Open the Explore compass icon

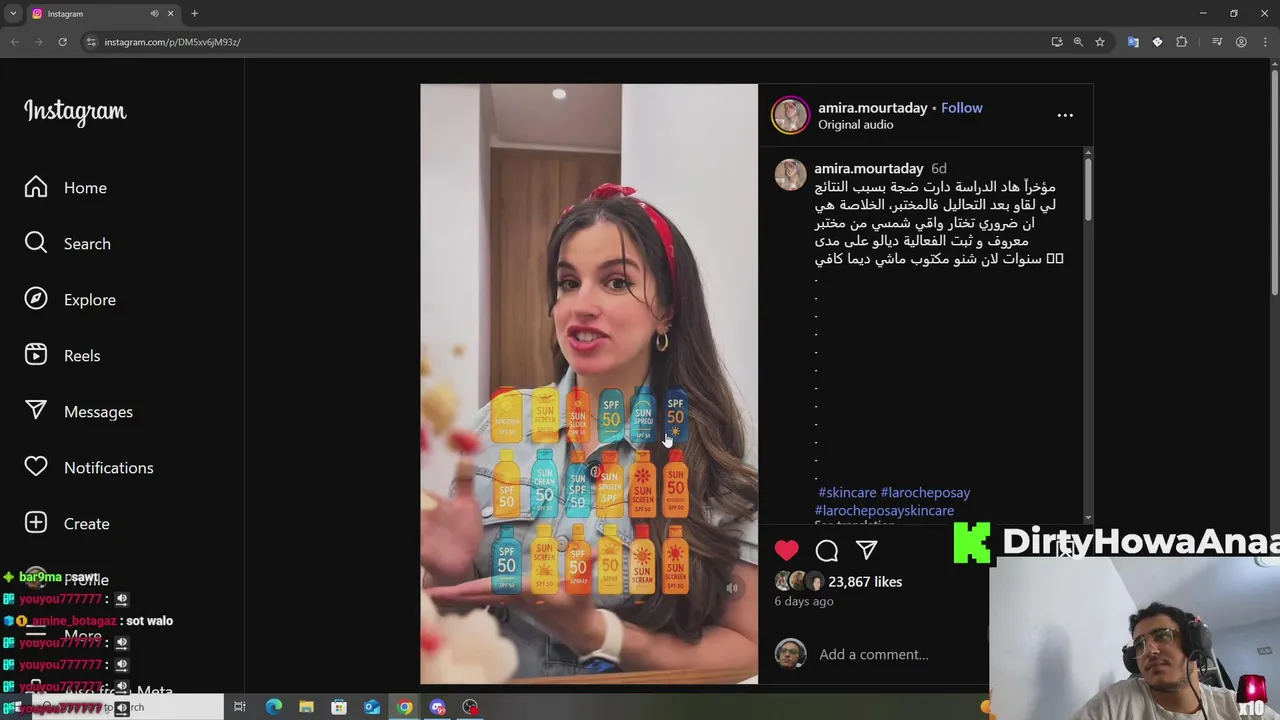pyautogui.click(x=36, y=300)
